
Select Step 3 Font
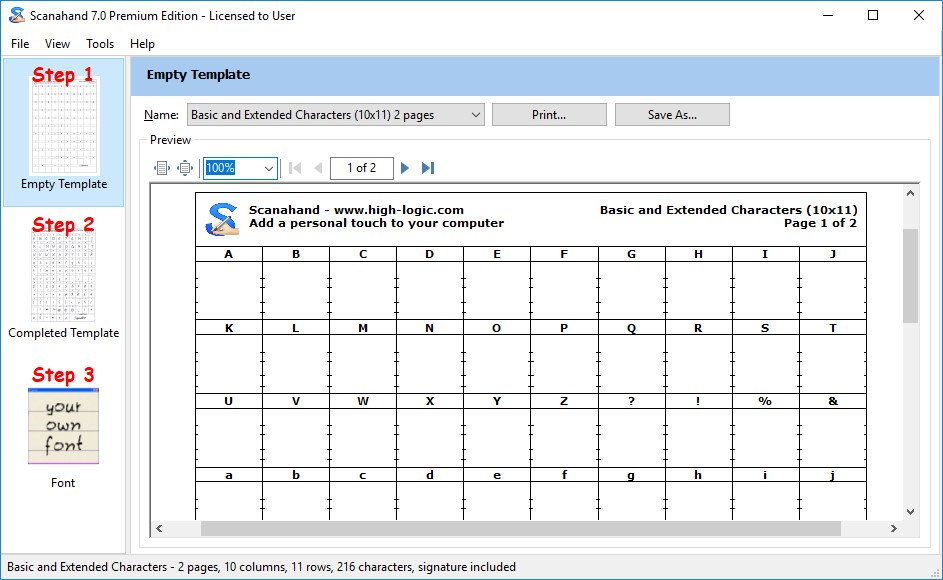pyautogui.click(x=63, y=427)
